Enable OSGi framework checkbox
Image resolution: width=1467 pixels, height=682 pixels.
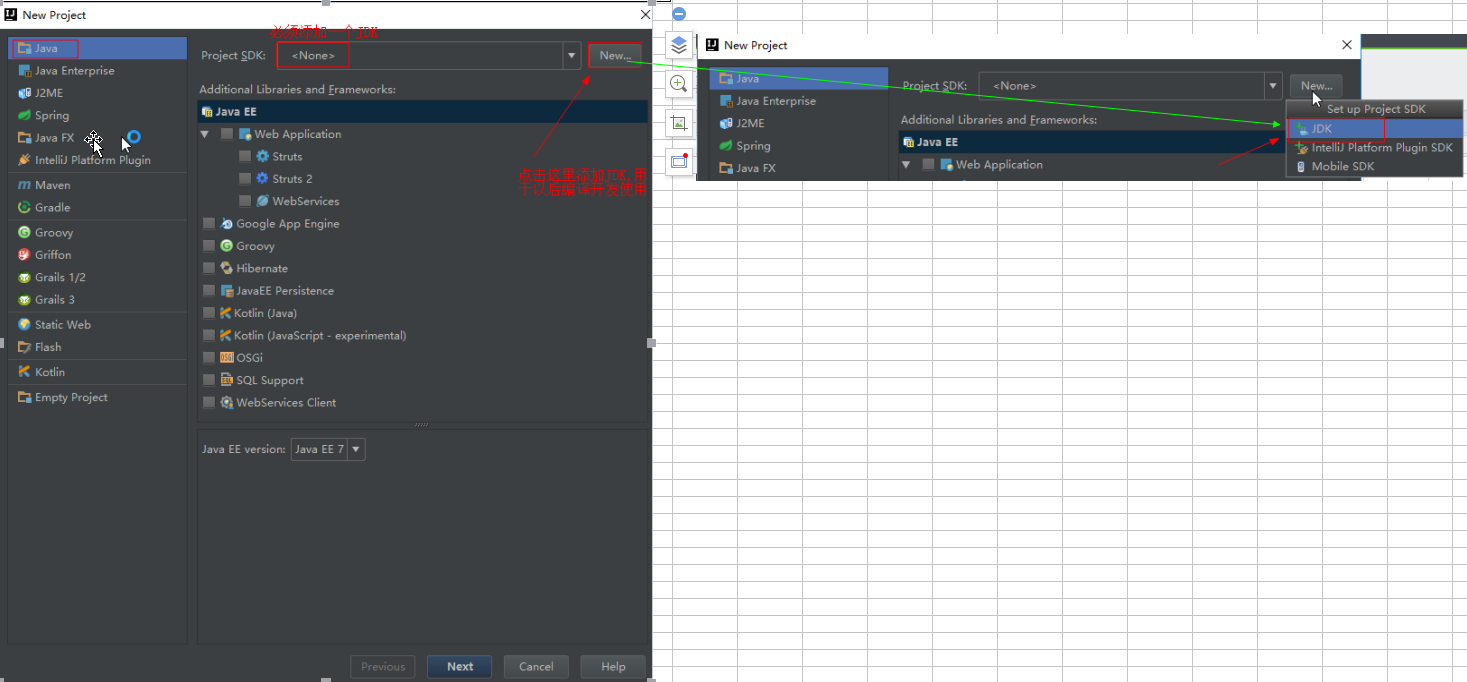pos(209,358)
